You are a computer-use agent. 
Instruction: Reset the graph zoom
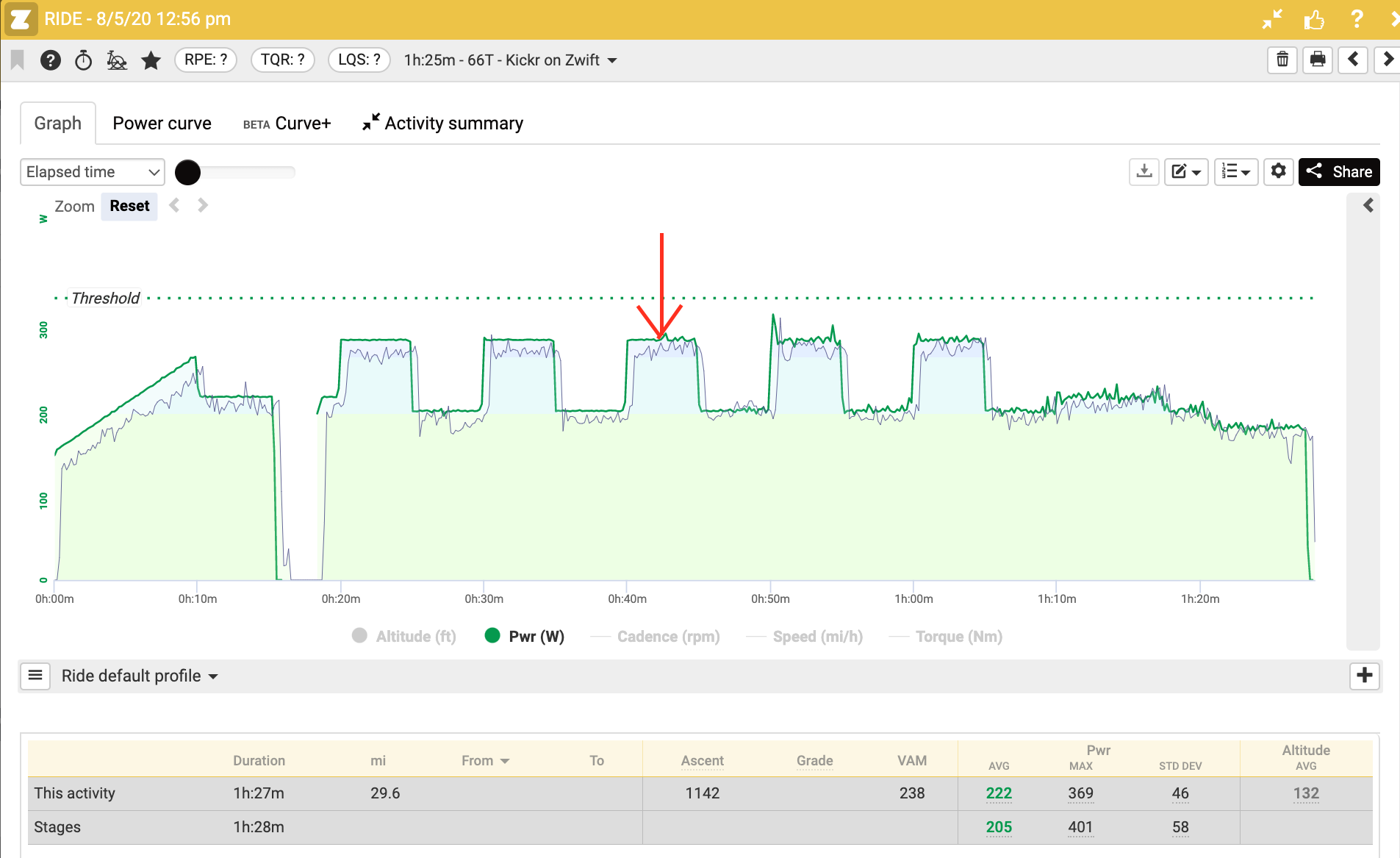(129, 207)
